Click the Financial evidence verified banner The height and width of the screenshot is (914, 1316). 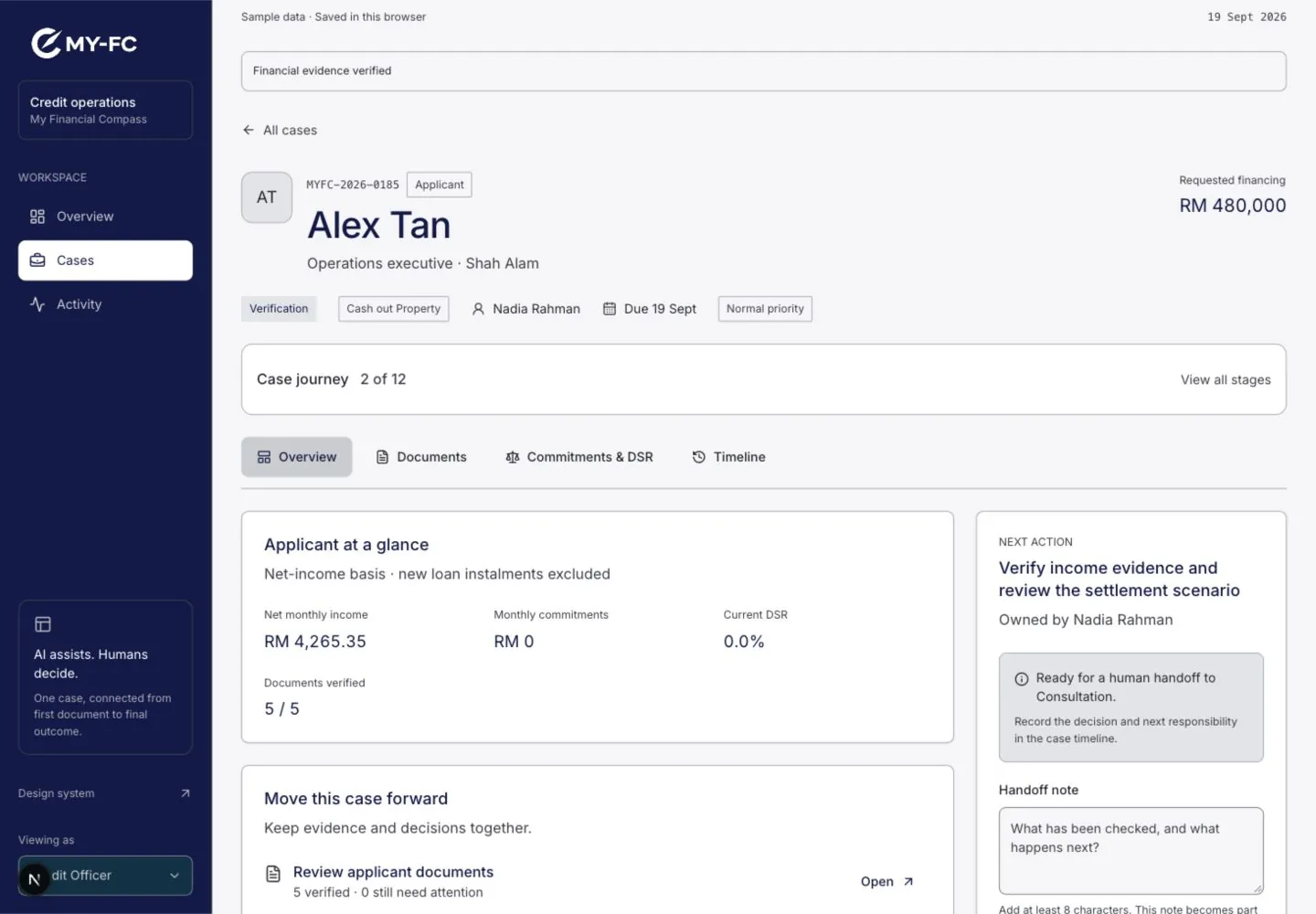pyautogui.click(x=764, y=71)
